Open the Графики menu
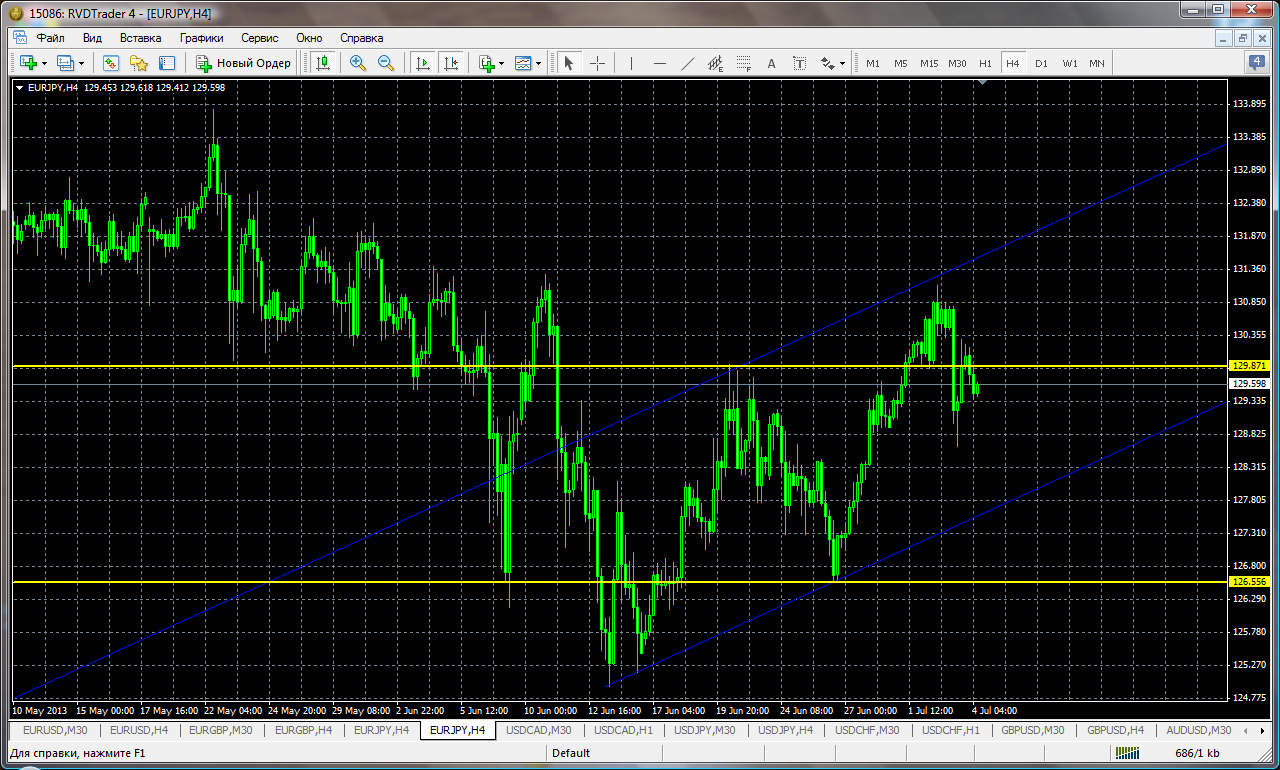1280x770 pixels. [201, 38]
